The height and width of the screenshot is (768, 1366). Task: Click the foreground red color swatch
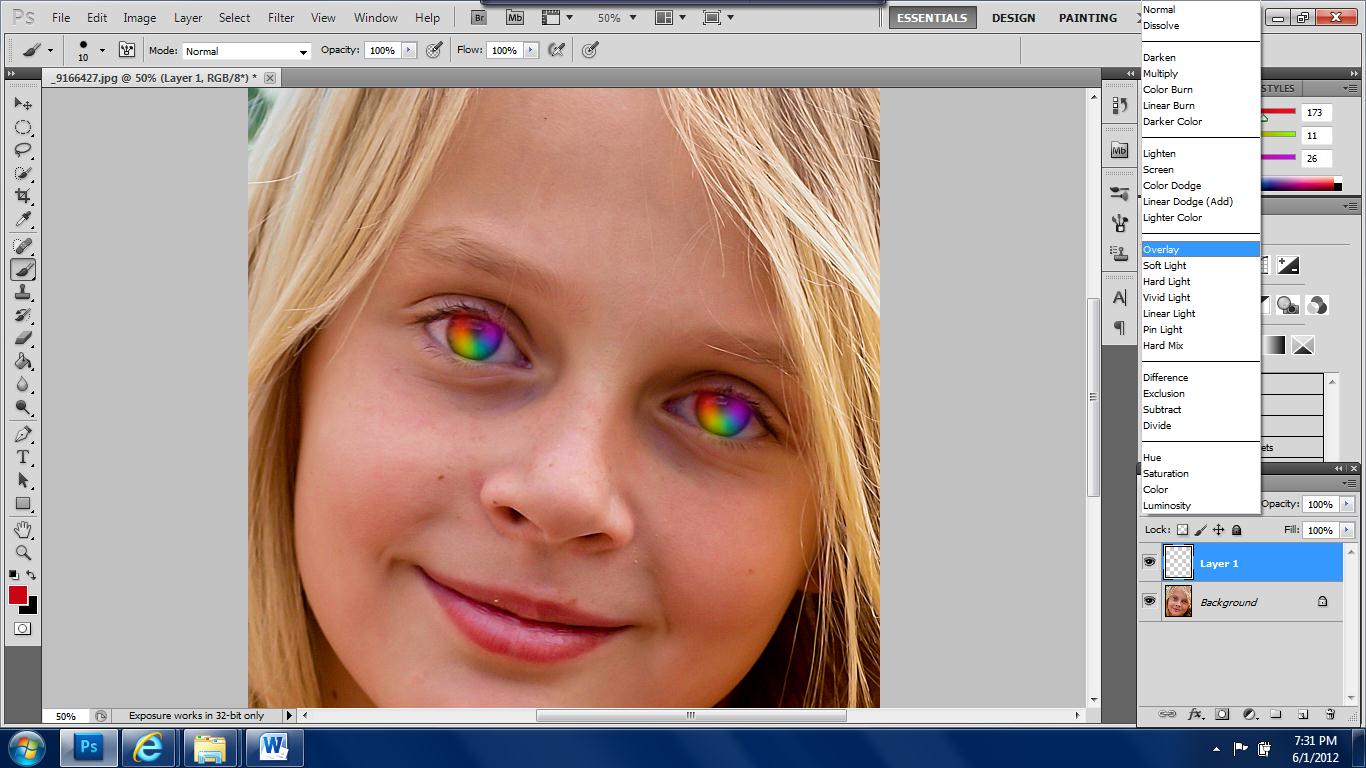point(18,596)
